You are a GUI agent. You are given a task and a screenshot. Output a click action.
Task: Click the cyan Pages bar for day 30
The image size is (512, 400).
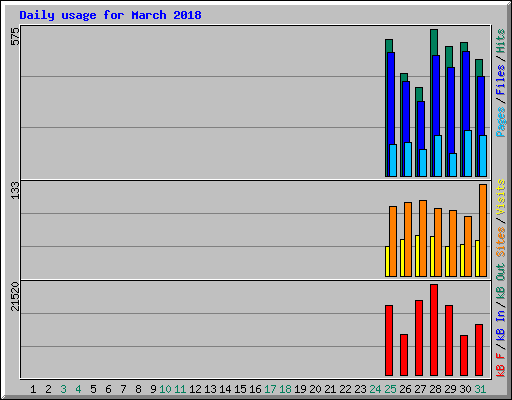click(x=468, y=153)
